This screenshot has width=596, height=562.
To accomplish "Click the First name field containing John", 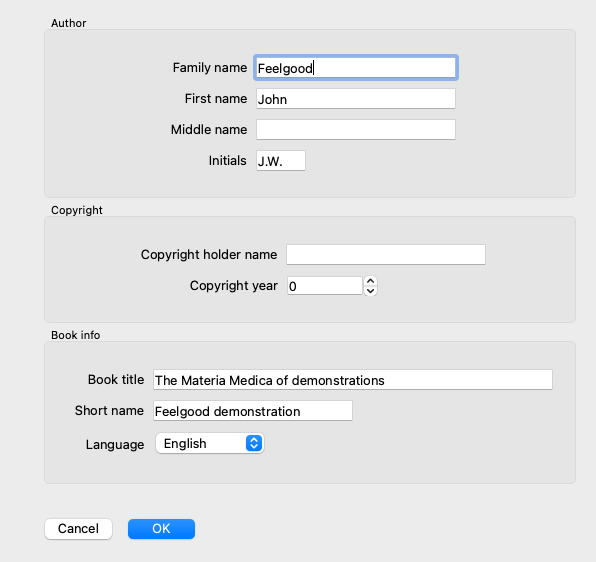I will coord(356,99).
